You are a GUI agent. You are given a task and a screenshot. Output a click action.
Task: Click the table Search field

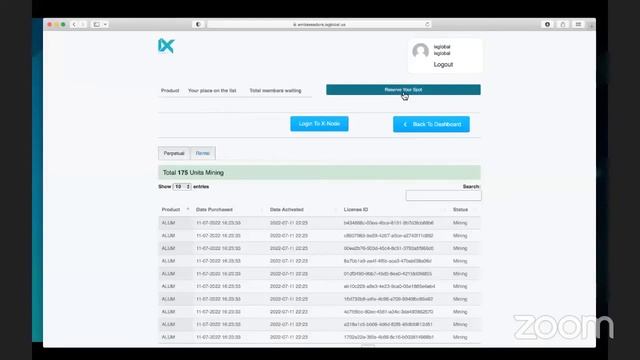(443, 196)
